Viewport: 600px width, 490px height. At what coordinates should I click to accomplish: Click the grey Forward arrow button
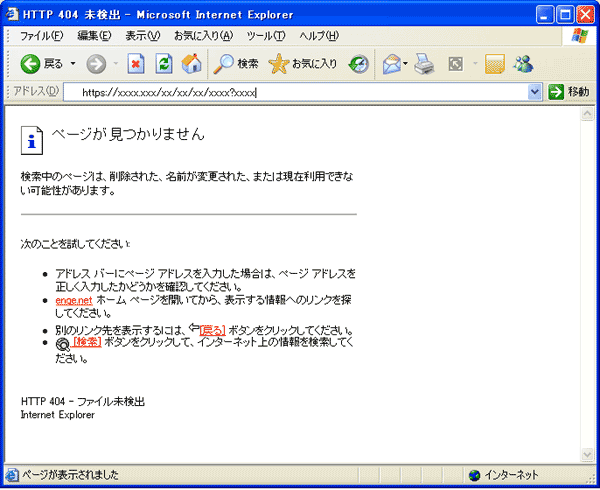coord(96,63)
